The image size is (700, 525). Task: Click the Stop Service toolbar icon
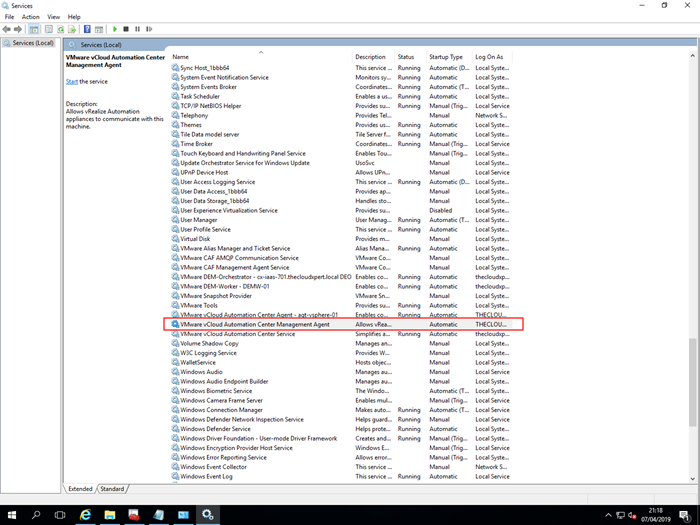point(127,29)
